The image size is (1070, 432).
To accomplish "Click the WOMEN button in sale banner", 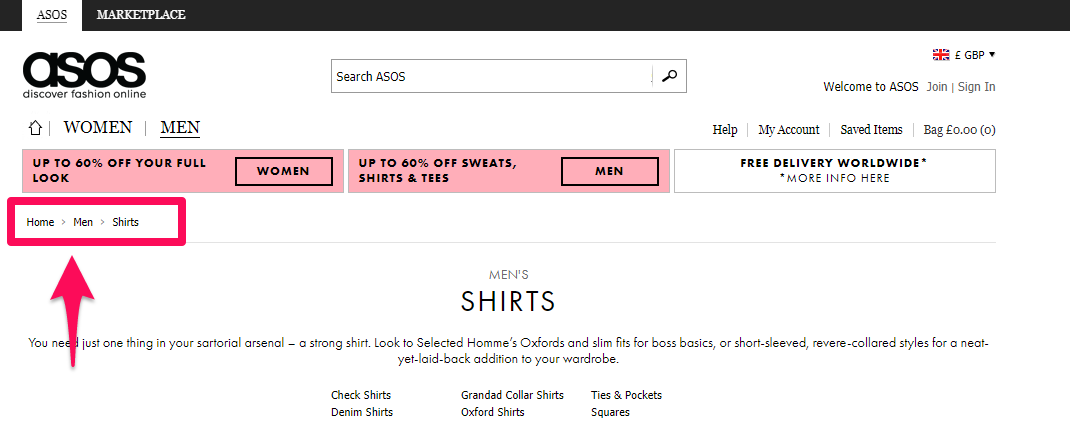I will [284, 171].
